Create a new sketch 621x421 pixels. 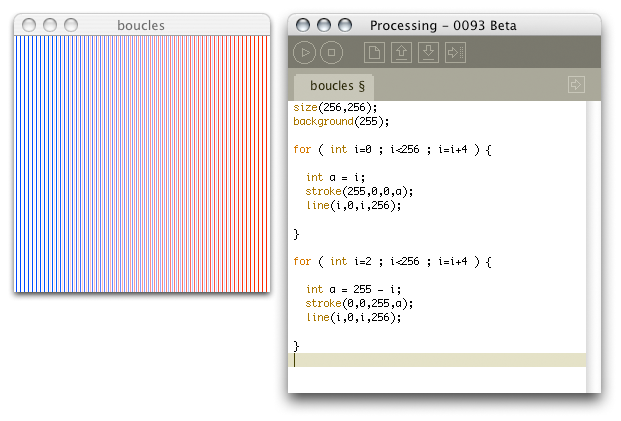(374, 52)
